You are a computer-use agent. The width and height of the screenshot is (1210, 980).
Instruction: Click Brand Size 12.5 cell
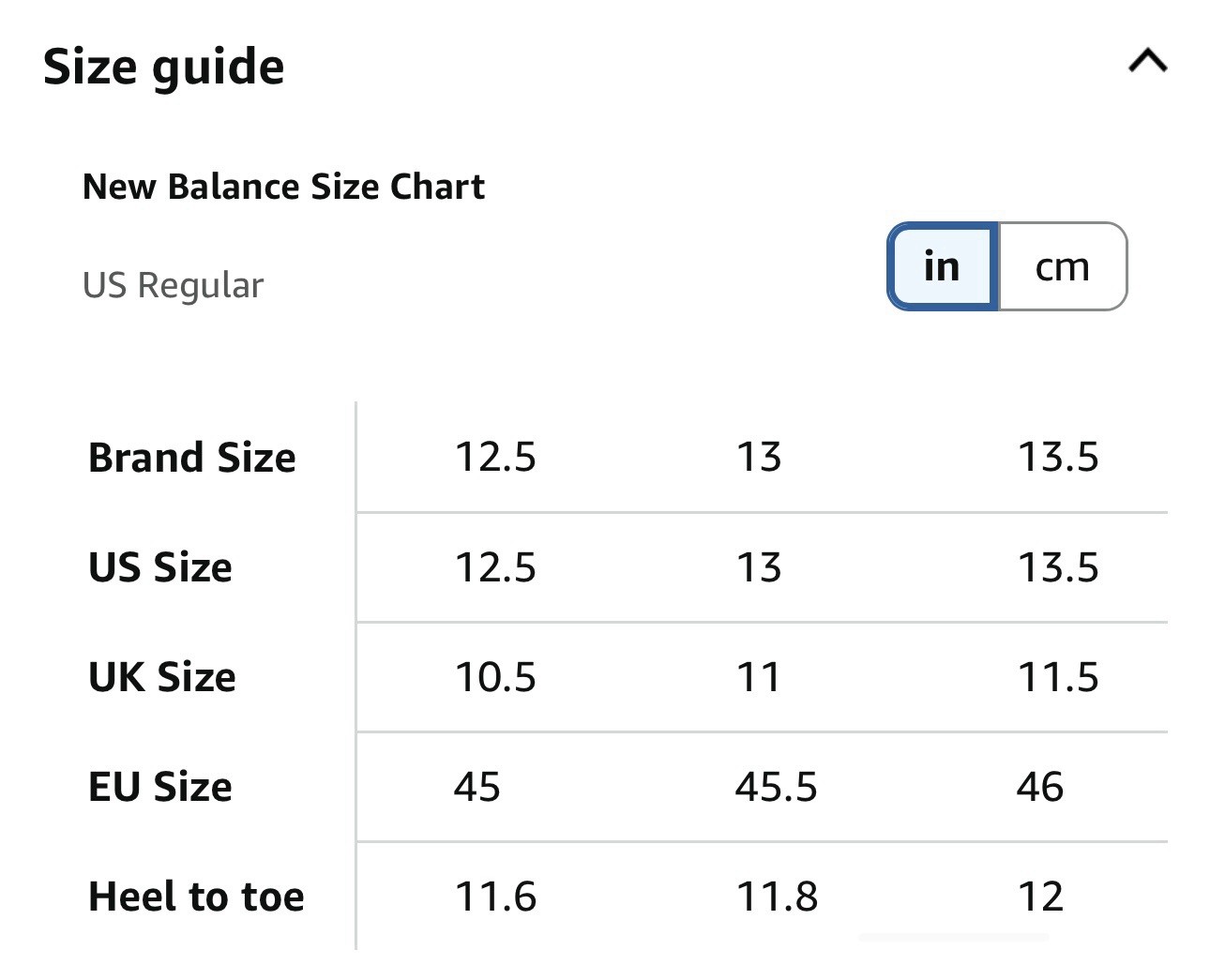coord(495,458)
